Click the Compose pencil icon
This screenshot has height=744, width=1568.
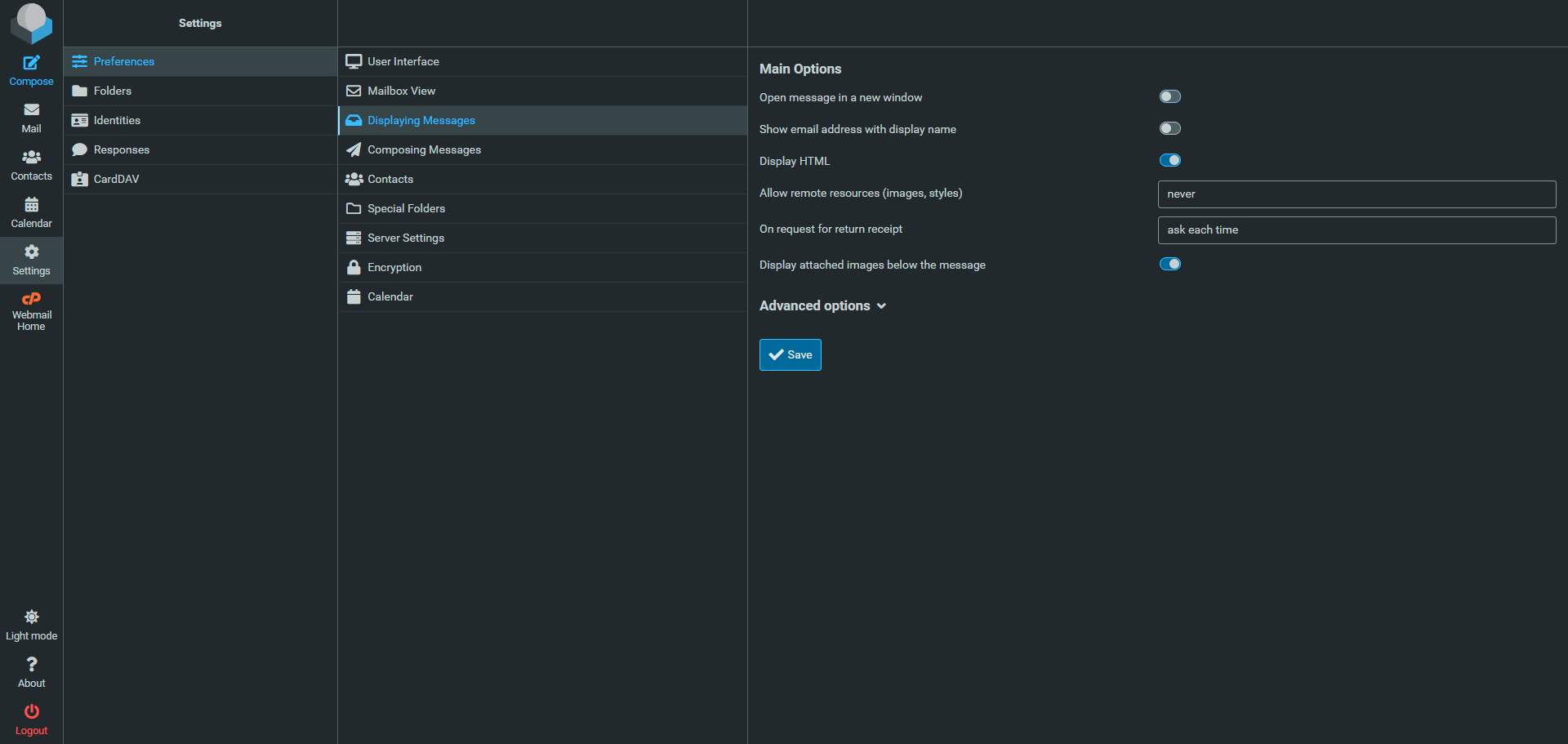(x=31, y=63)
